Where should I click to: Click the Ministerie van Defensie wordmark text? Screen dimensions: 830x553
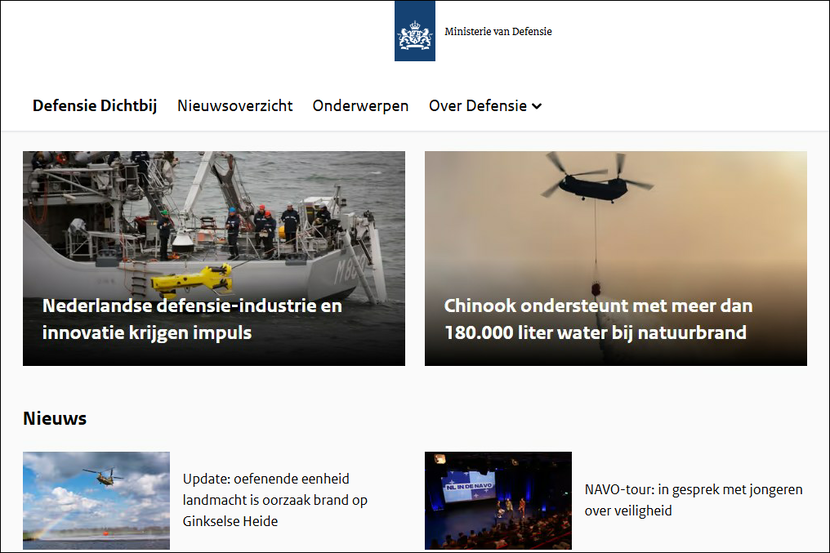(x=498, y=31)
